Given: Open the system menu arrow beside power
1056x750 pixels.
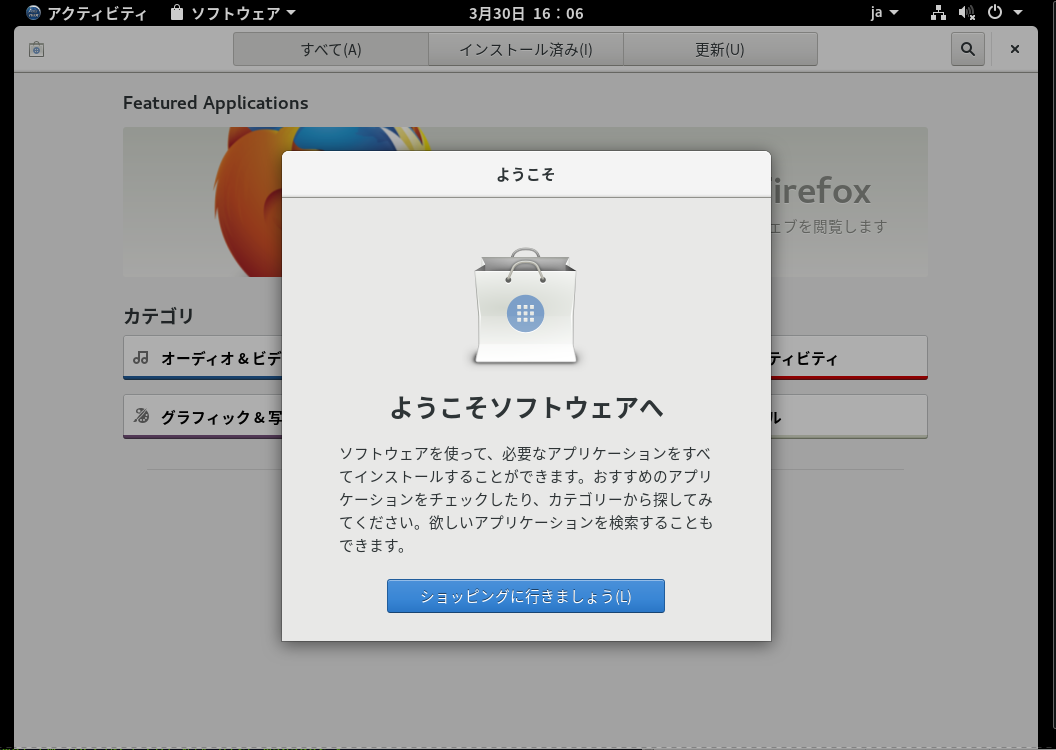Looking at the screenshot, I should click(1019, 13).
